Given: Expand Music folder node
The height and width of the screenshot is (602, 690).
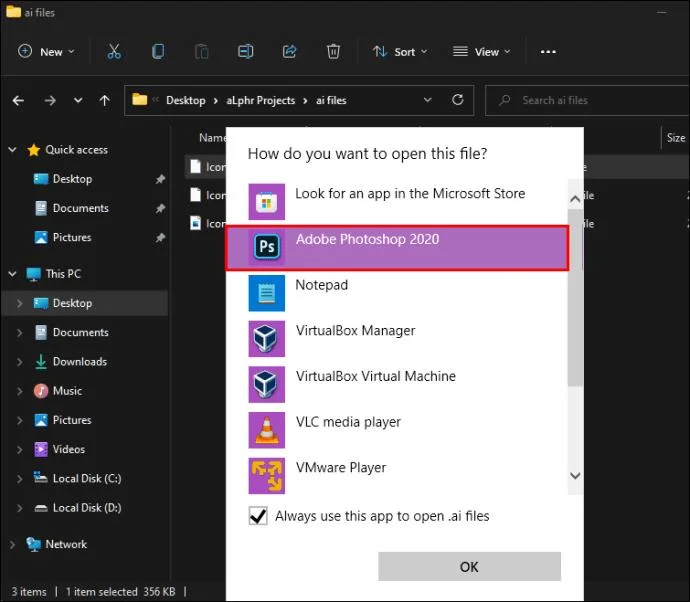Looking at the screenshot, I should (19, 391).
